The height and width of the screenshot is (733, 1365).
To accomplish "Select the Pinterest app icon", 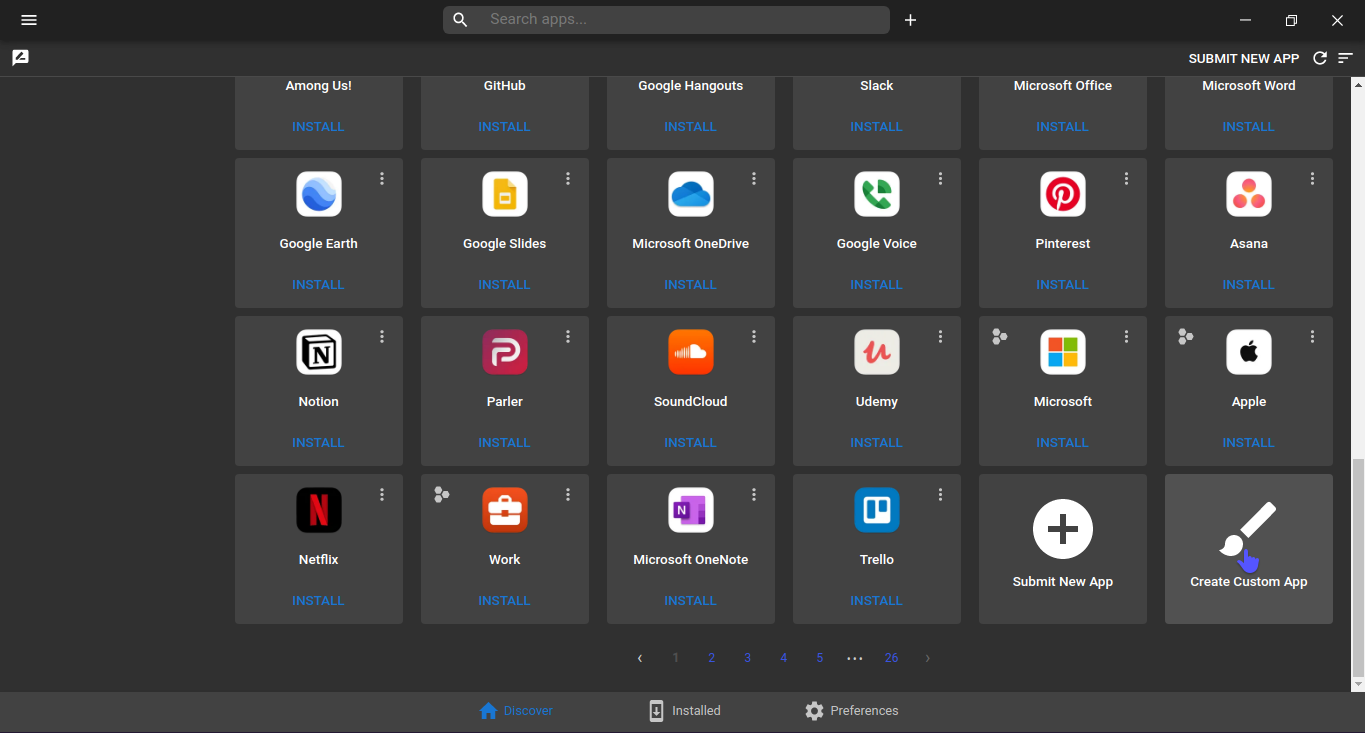I will coord(1063,194).
